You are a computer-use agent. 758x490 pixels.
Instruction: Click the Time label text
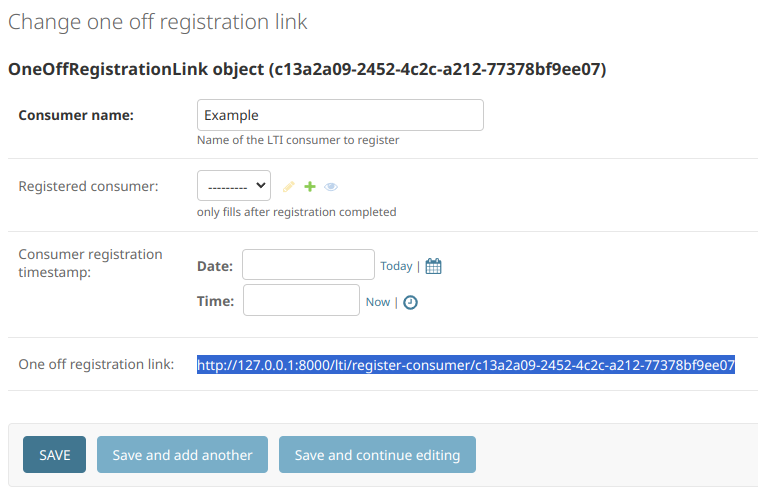pos(216,301)
